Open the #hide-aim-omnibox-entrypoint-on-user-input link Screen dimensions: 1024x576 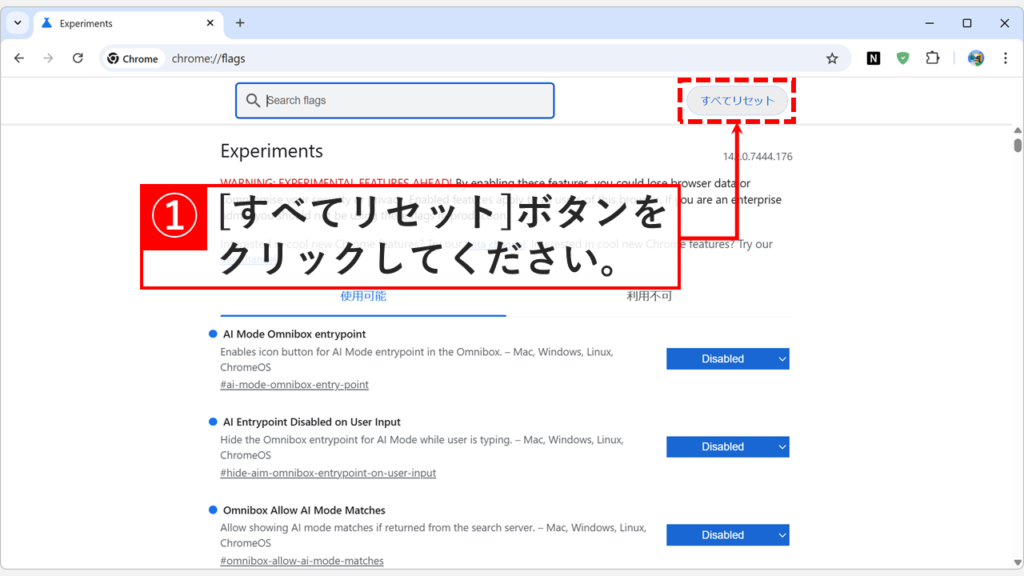tap(327, 473)
